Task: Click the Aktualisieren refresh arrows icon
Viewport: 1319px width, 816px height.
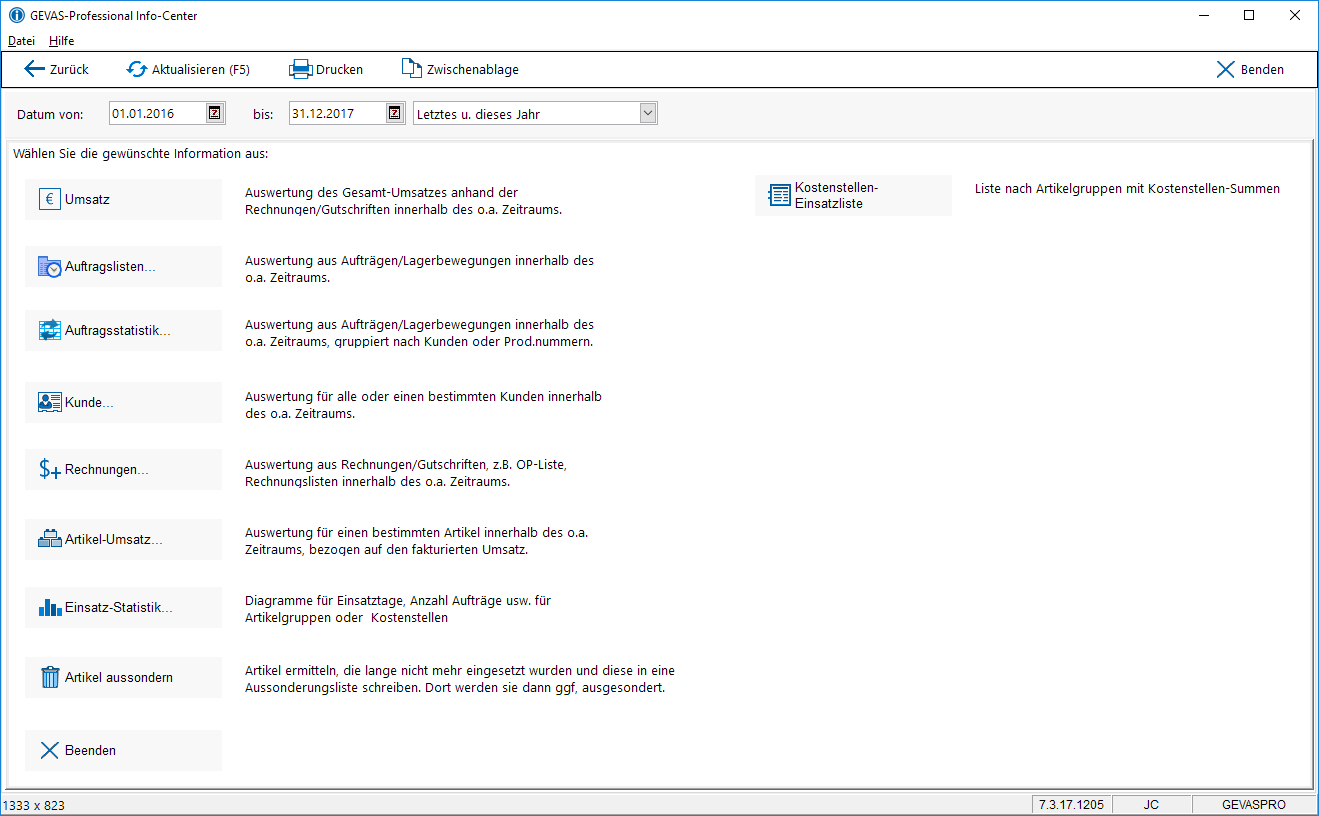Action: pos(137,69)
